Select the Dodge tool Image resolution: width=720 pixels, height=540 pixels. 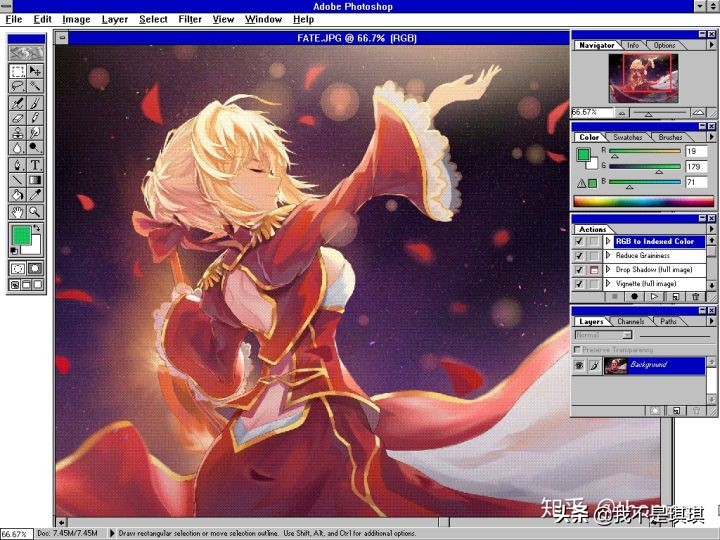tap(35, 148)
